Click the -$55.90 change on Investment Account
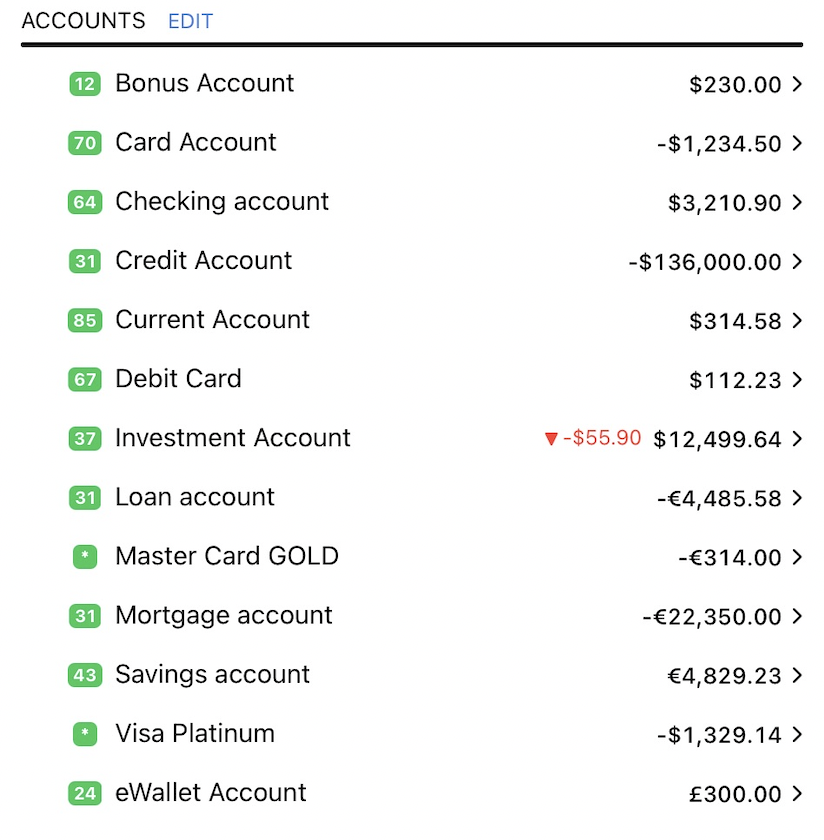The width and height of the screenshot is (824, 840). pos(601,438)
